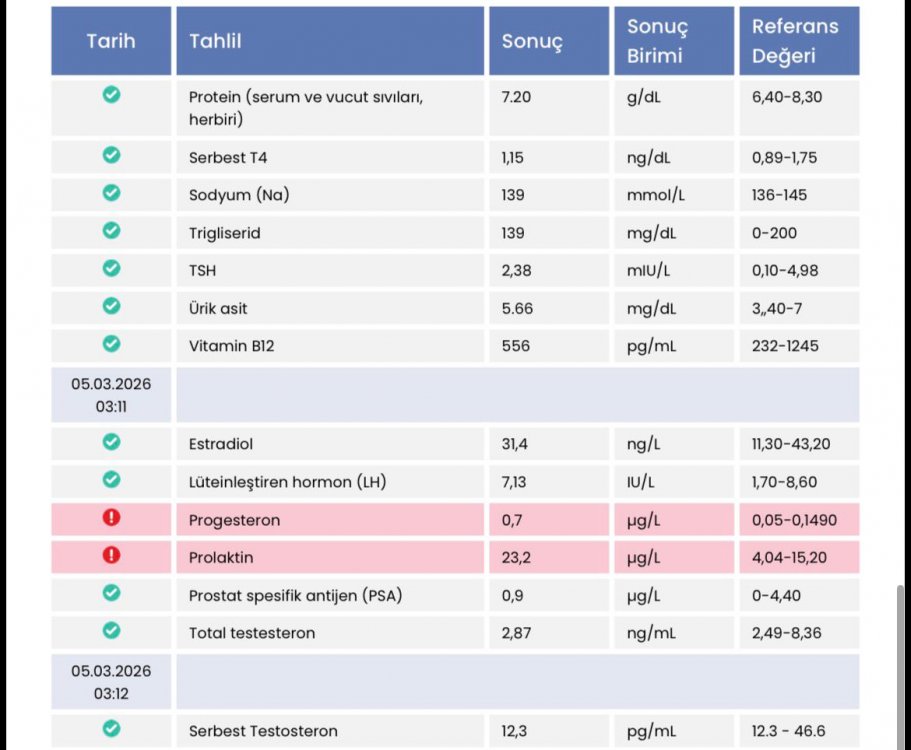The width and height of the screenshot is (911, 750).
Task: Click the green check icon beside Trigliserid
Action: 112,231
